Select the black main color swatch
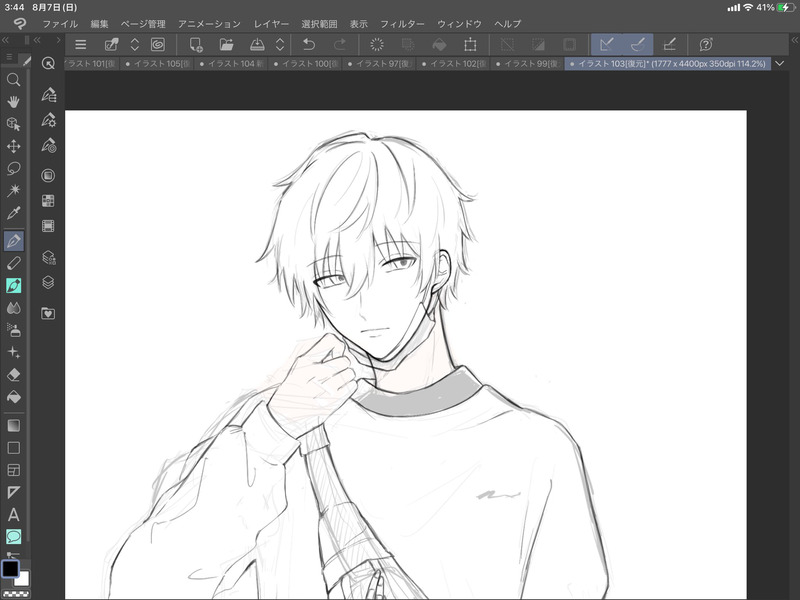 (10, 568)
